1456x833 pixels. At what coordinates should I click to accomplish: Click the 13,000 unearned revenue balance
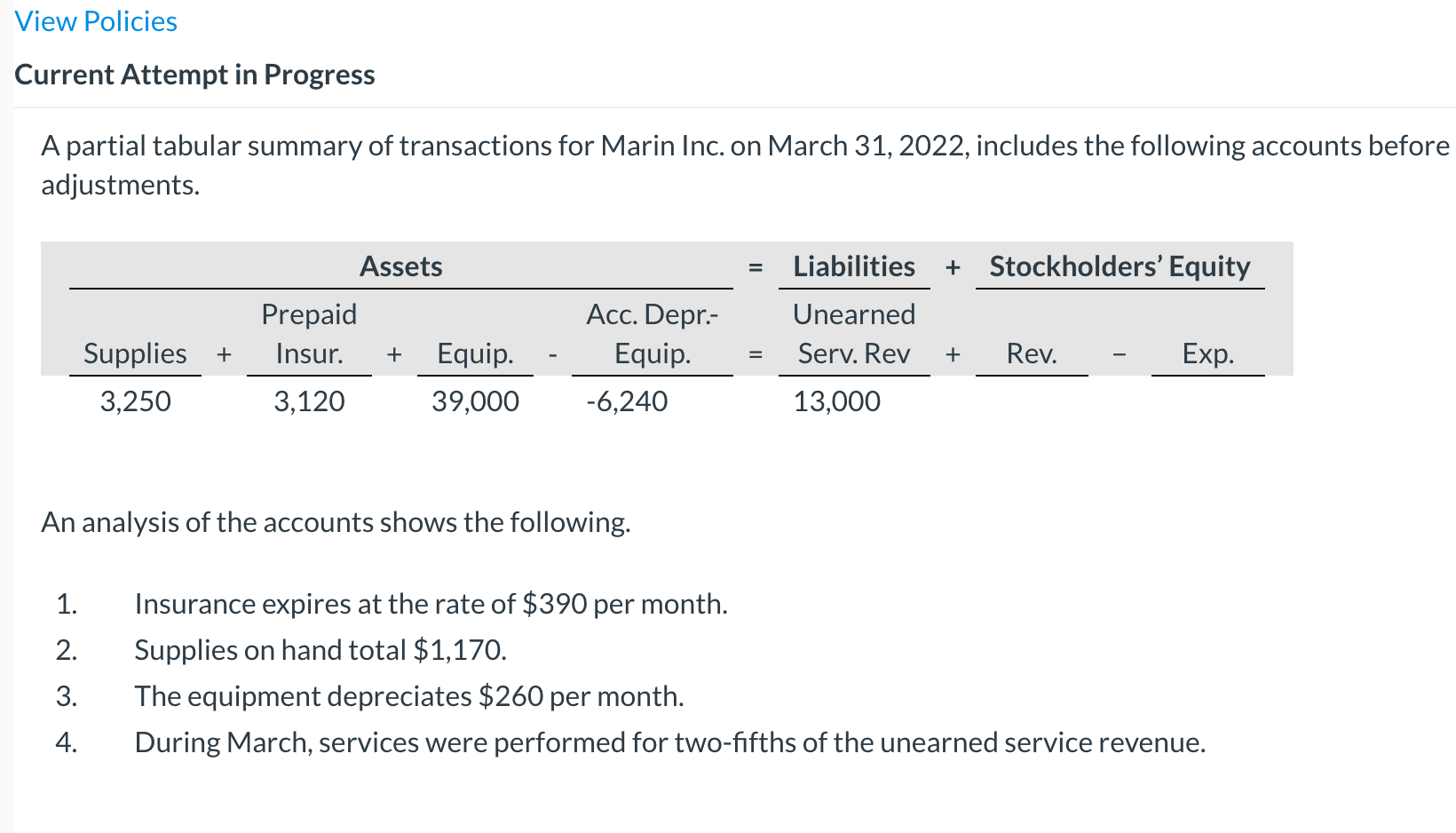point(835,401)
